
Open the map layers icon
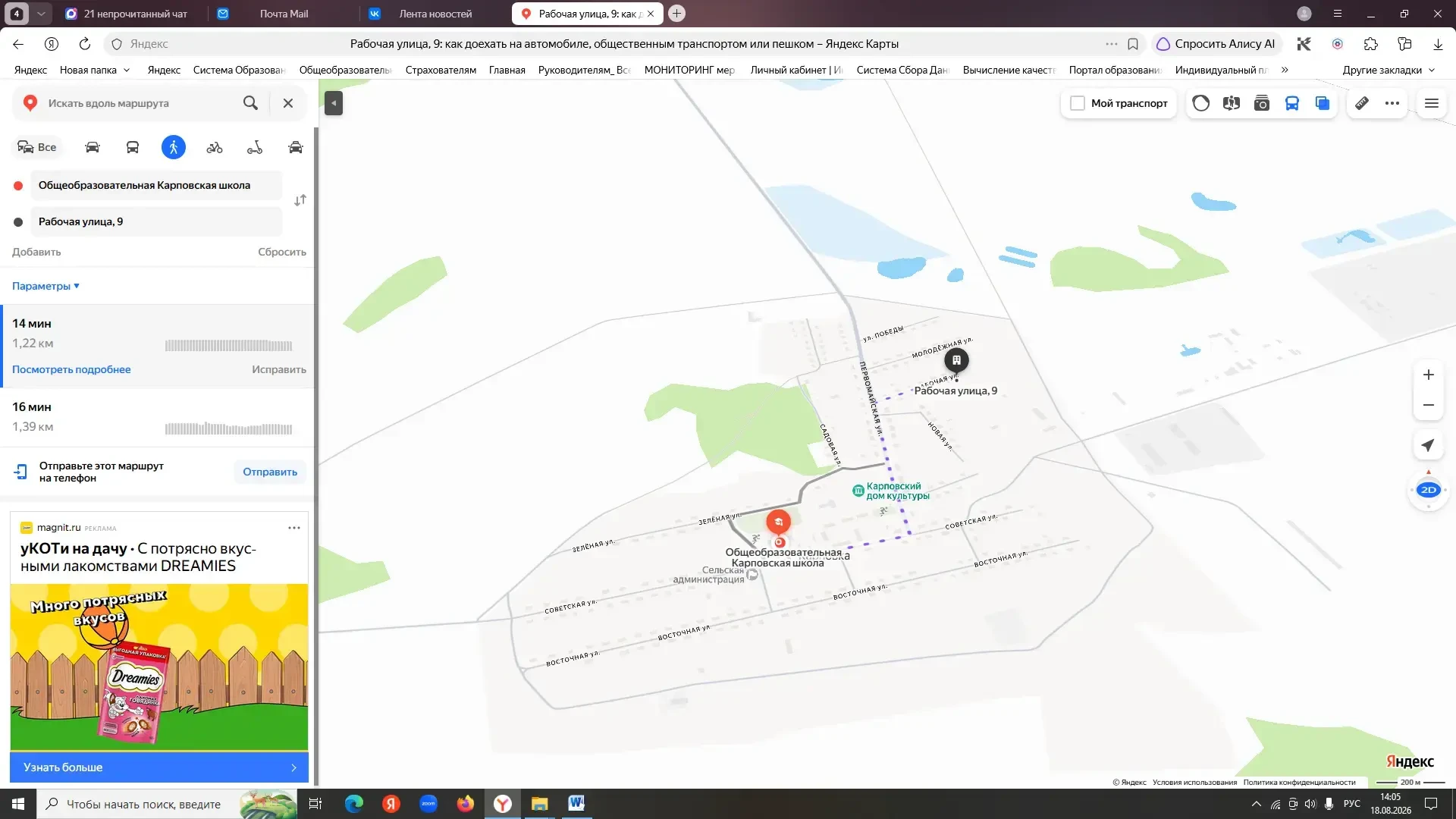click(1323, 103)
